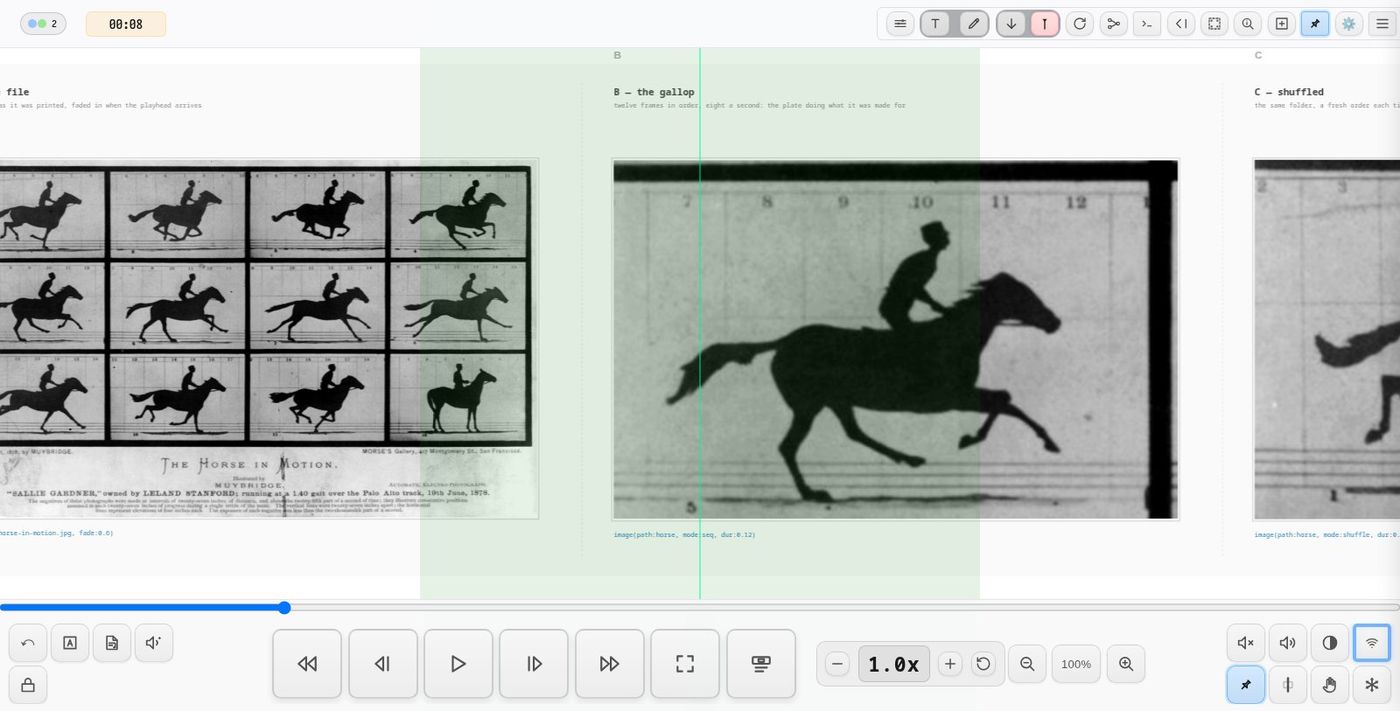Increase playback speed with plus button
Image resolution: width=1400 pixels, height=711 pixels.
(950, 664)
